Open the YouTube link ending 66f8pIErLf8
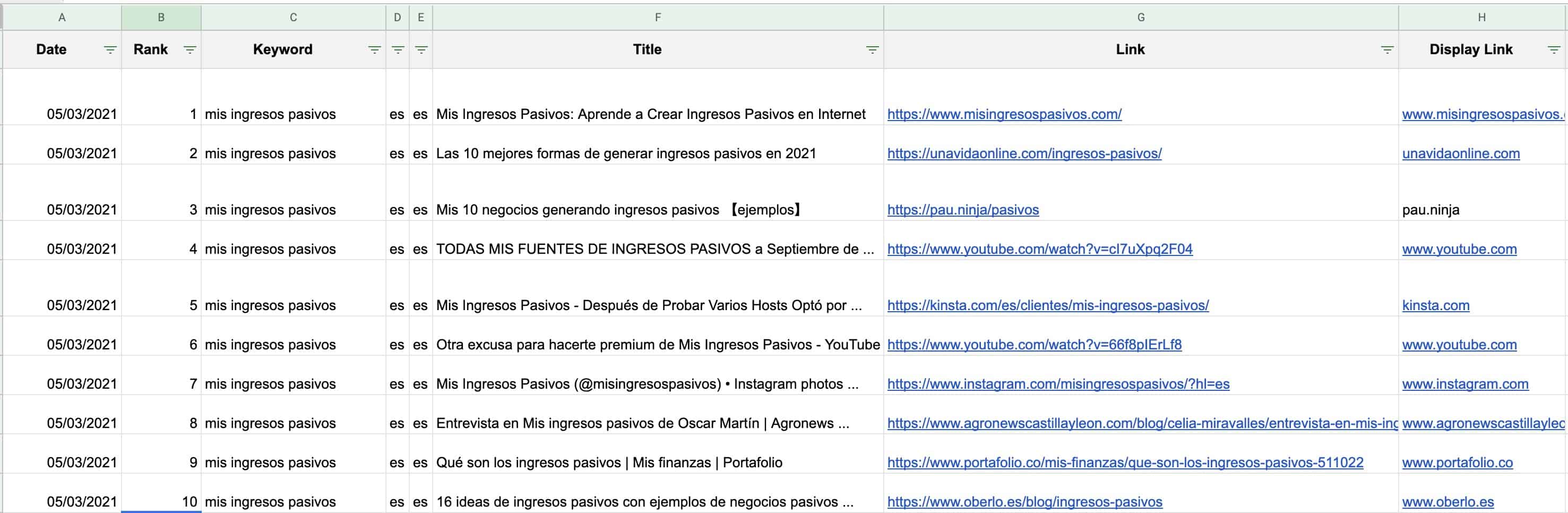Viewport: 1568px width, 513px height. (x=1034, y=345)
